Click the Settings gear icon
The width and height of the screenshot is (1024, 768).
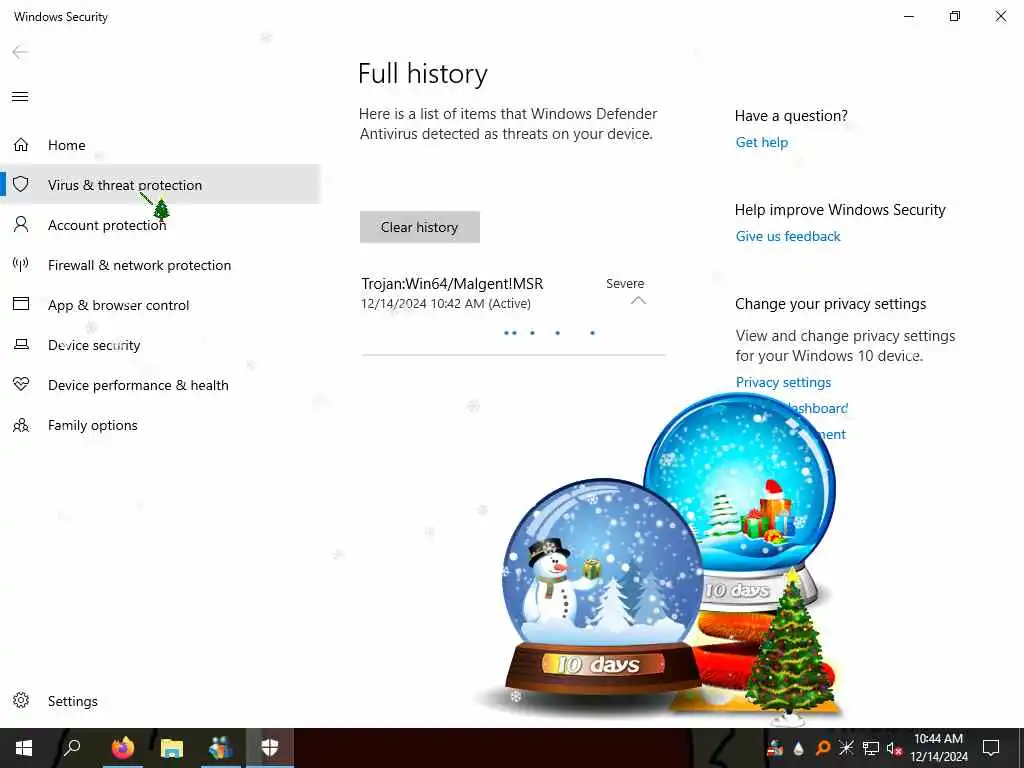[21, 700]
